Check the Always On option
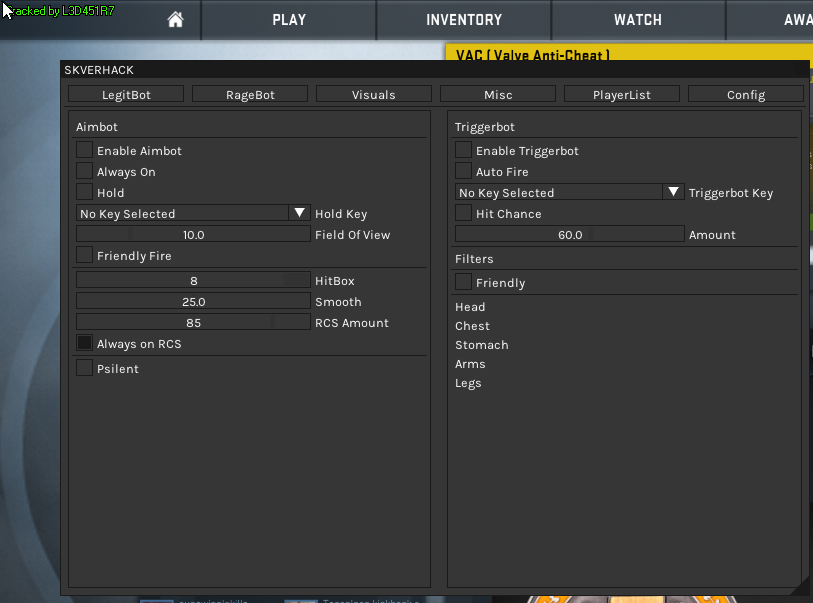The image size is (813, 603). point(85,171)
